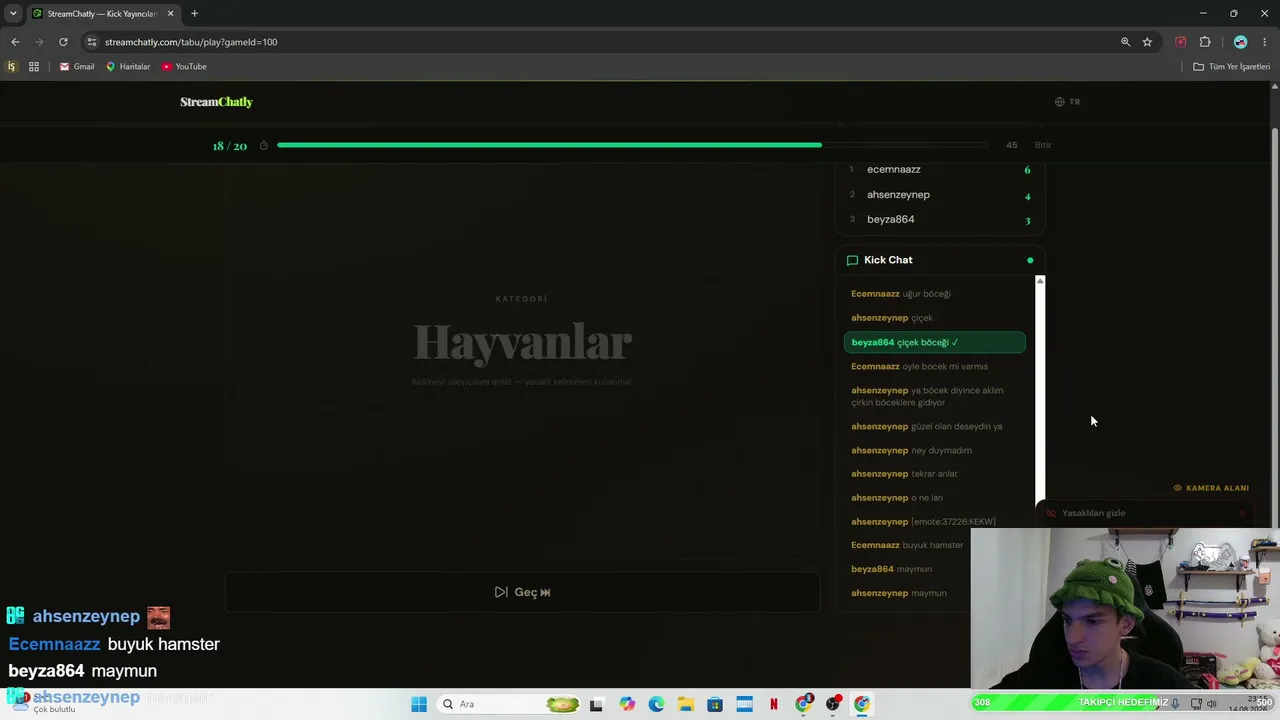Open Netflix from the taskbar

pos(774,704)
